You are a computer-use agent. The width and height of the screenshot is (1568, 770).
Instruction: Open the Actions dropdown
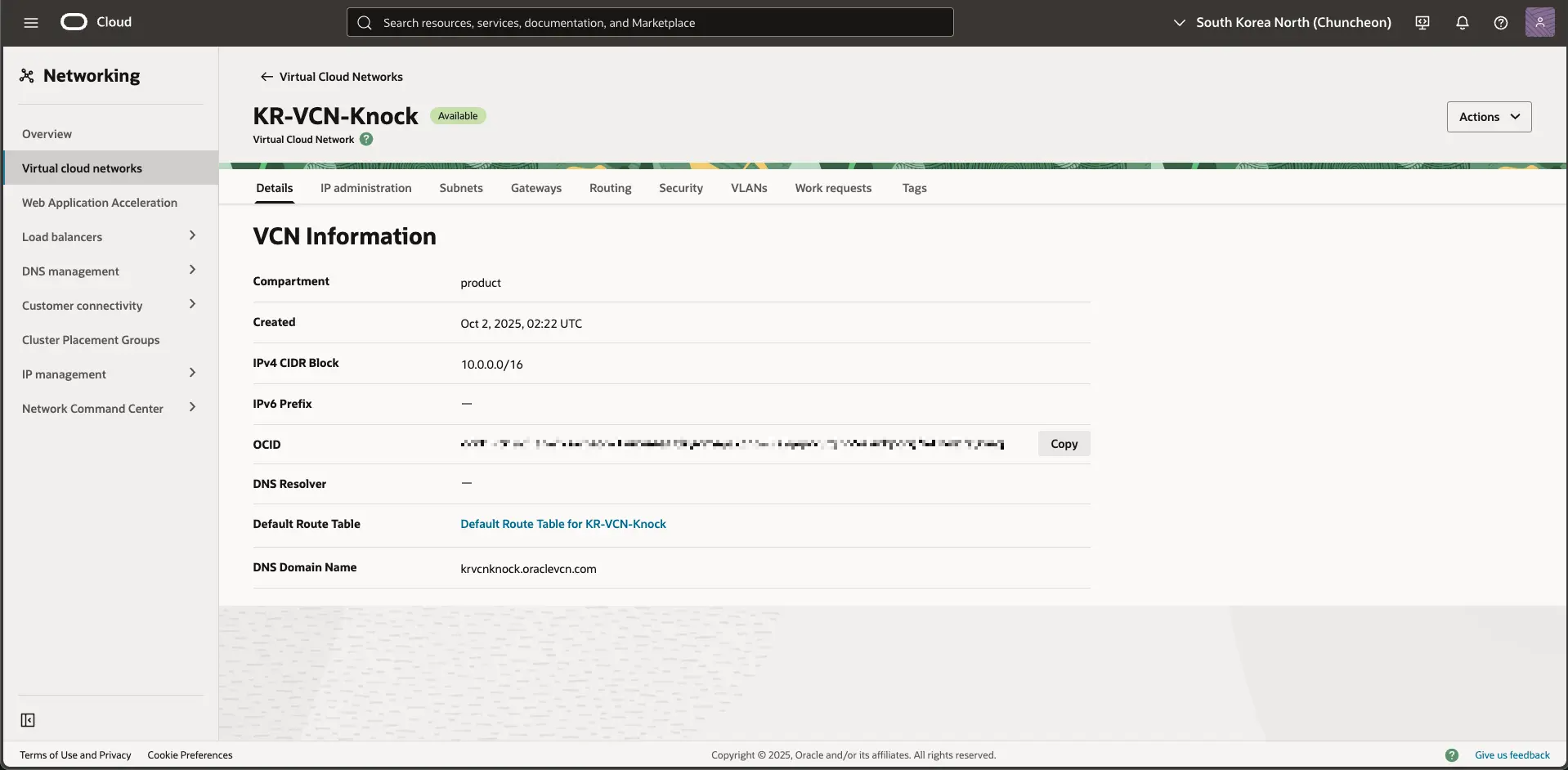click(1489, 117)
